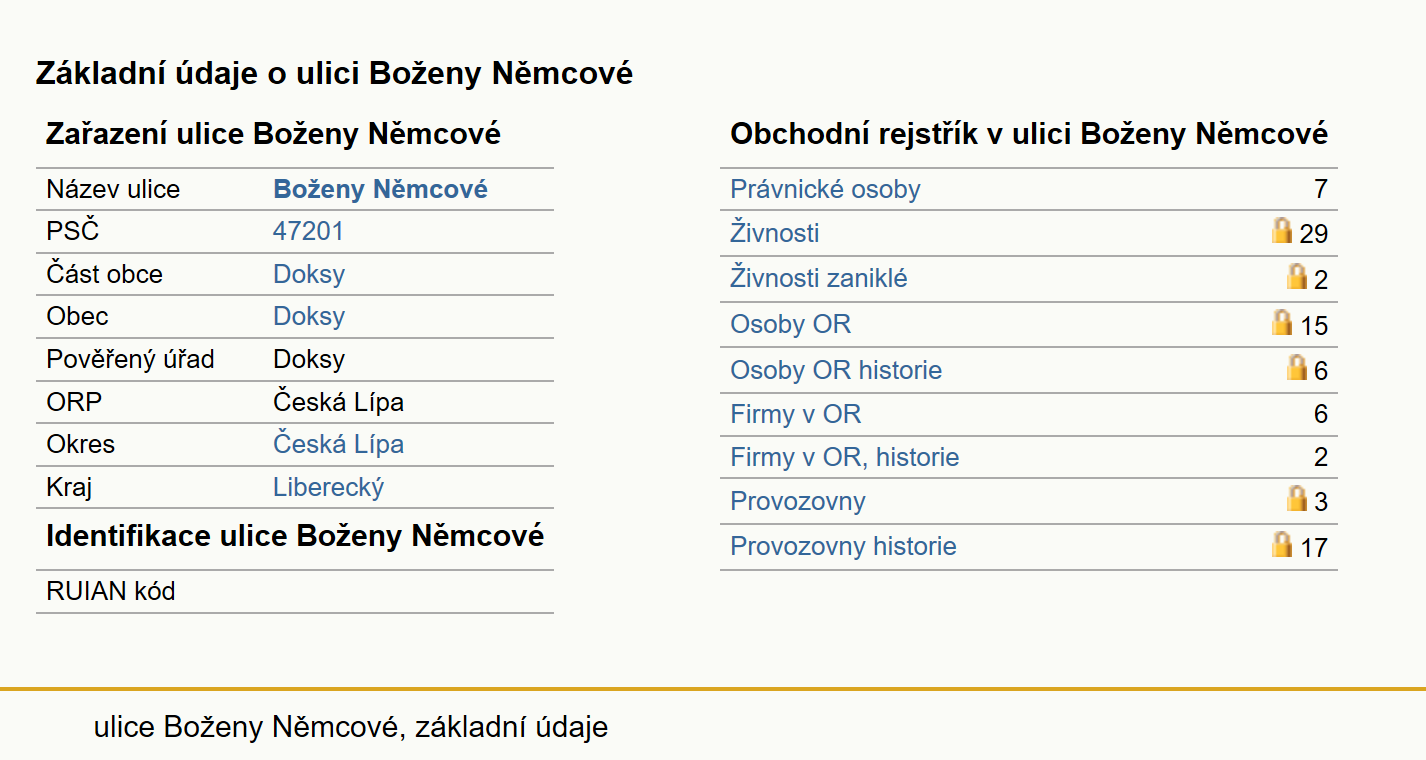This screenshot has width=1426, height=760.
Task: Open the Živnosti zaniklé link
Action: pos(819,278)
